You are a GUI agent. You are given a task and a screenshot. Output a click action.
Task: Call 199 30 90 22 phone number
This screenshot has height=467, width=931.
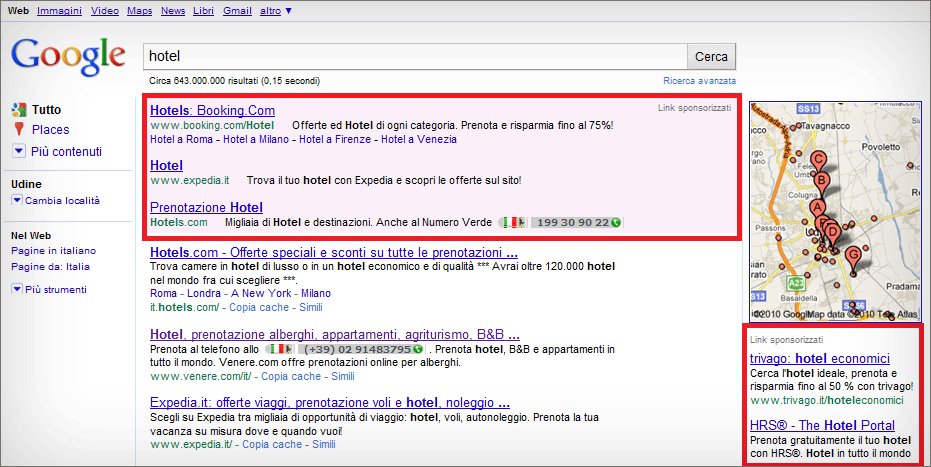[x=575, y=223]
